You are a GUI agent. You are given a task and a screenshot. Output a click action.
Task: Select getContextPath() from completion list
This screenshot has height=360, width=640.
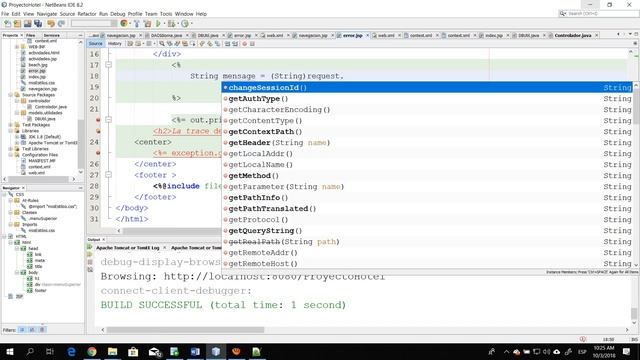pyautogui.click(x=427, y=131)
